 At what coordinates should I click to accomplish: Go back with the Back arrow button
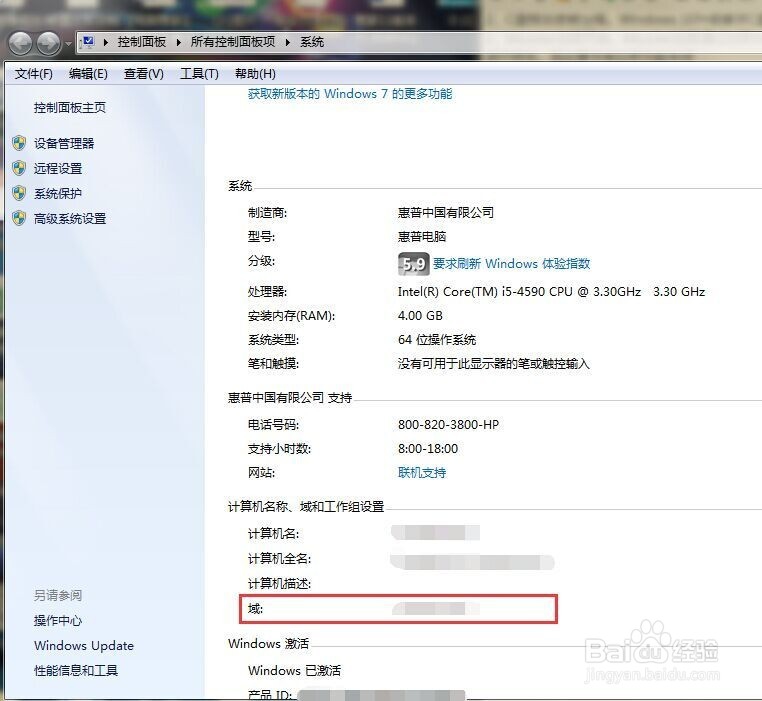point(20,44)
